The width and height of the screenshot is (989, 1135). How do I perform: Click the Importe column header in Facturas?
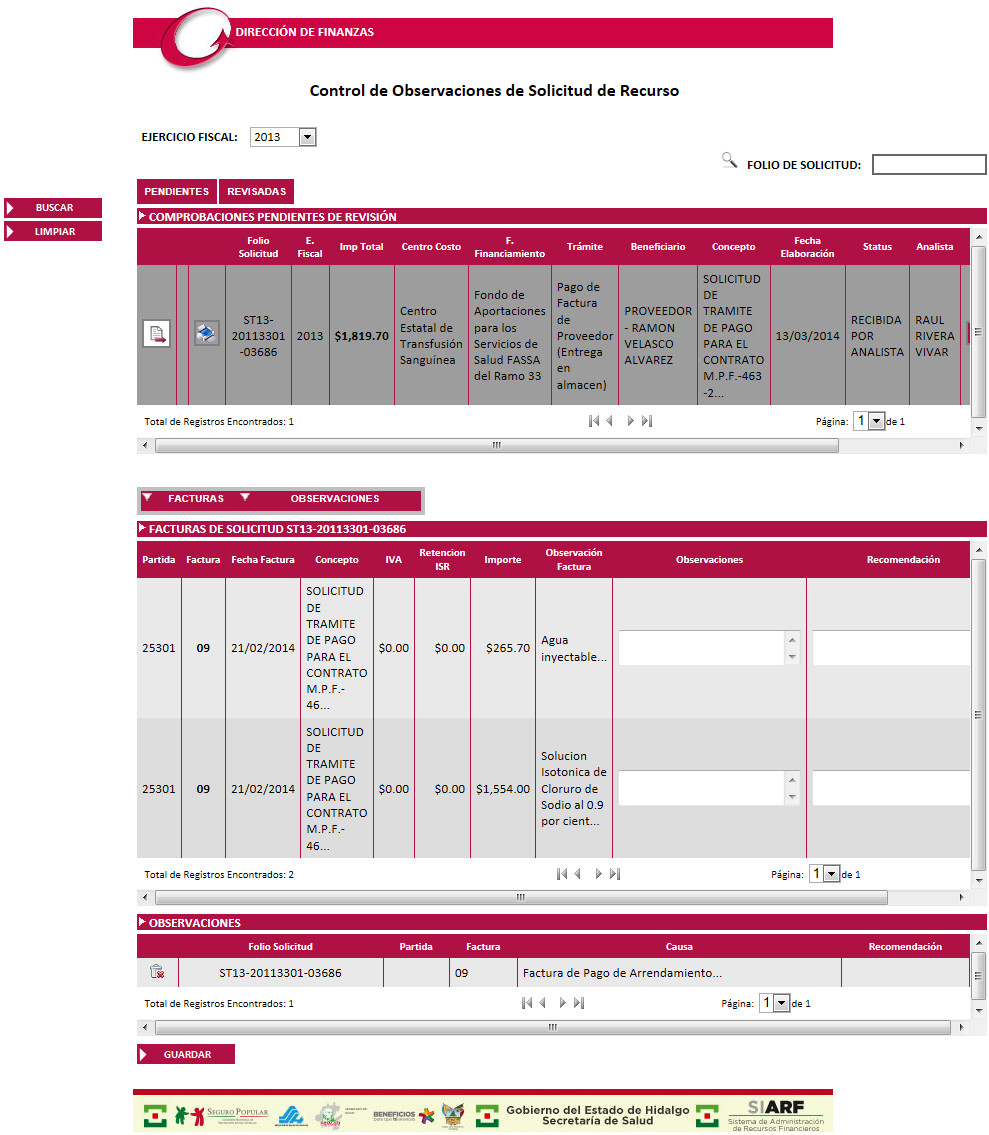click(502, 560)
